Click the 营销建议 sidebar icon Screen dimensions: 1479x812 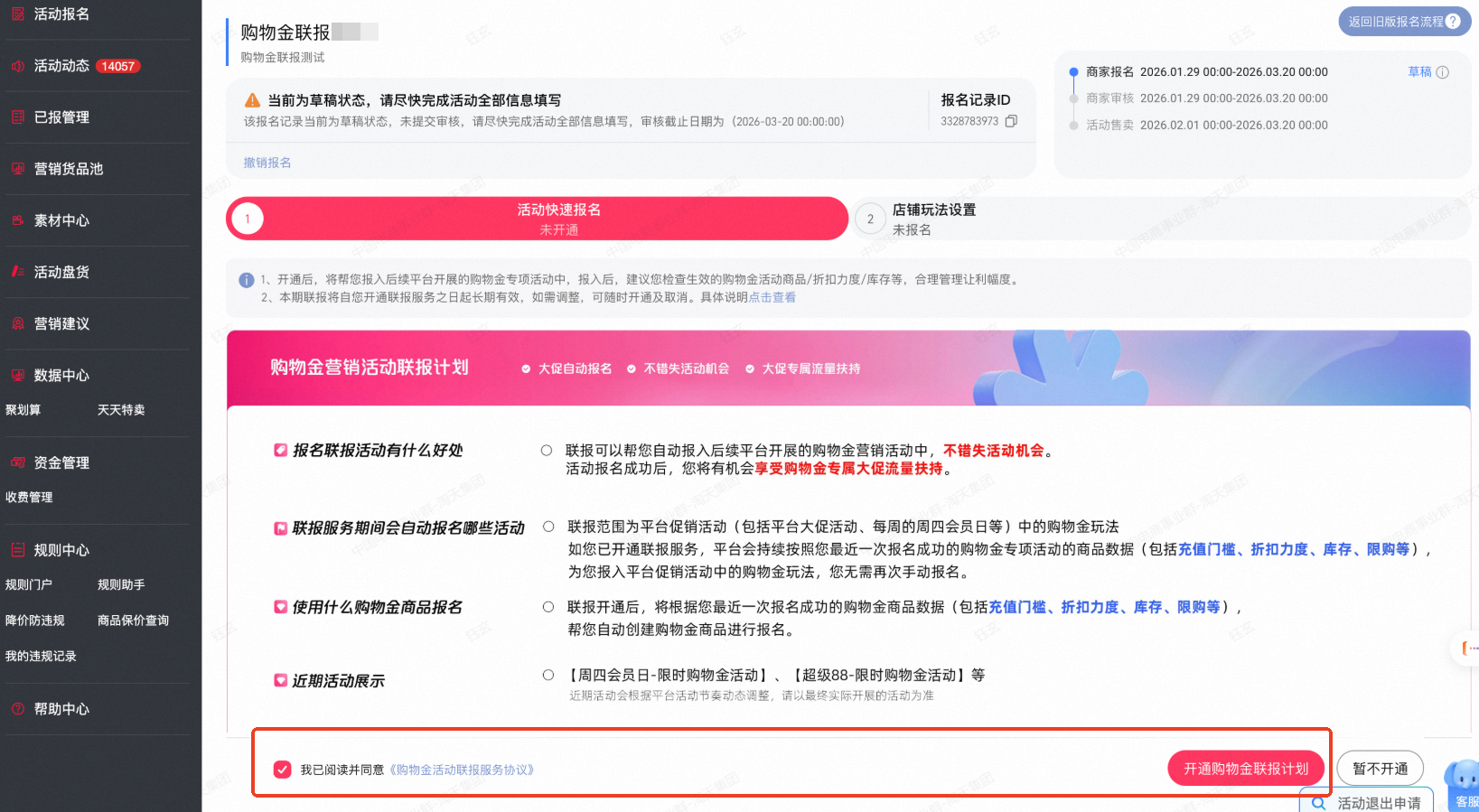coord(17,322)
